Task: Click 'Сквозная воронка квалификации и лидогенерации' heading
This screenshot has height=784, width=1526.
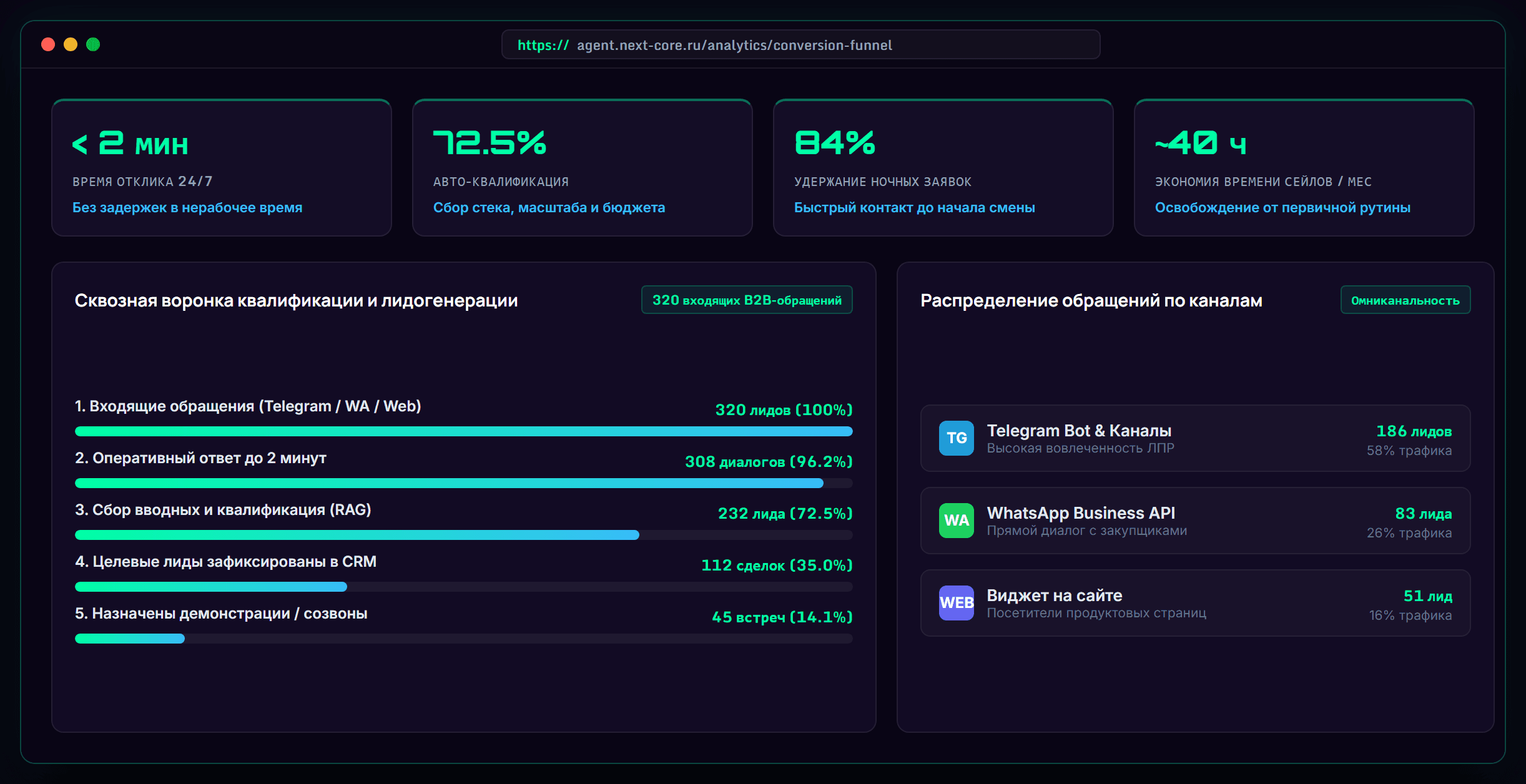Action: (296, 301)
